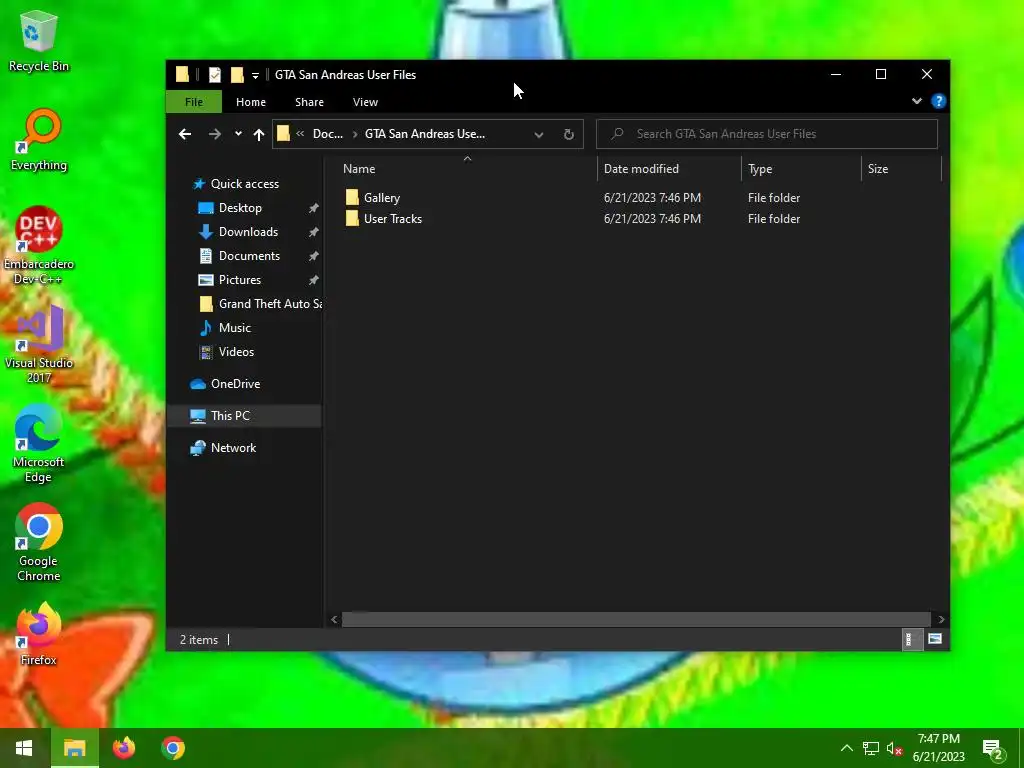Expand the ribbon with the chevron

click(917, 101)
